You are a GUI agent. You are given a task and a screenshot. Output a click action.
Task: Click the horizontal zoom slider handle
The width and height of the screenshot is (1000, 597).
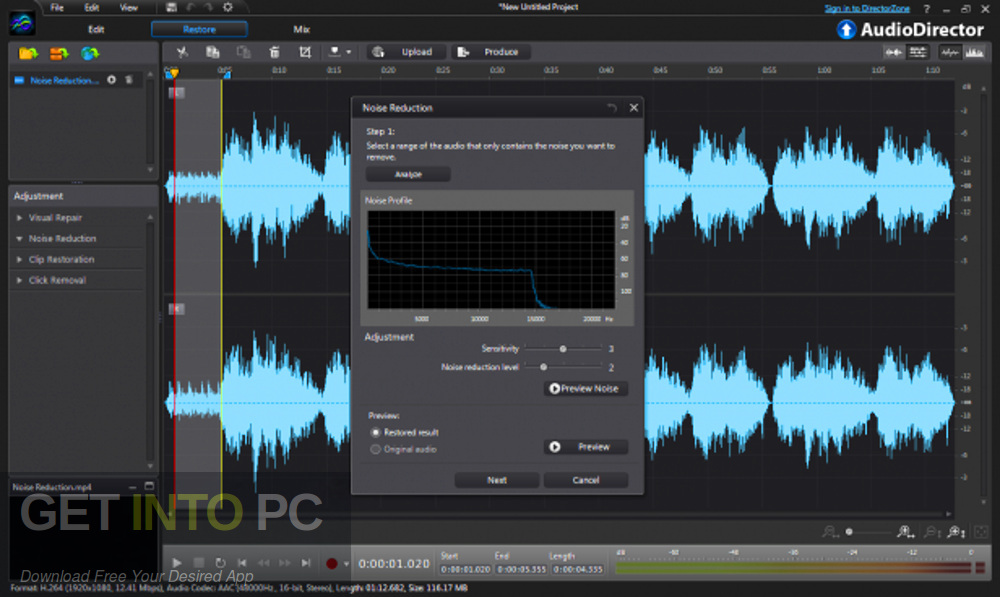tap(849, 531)
